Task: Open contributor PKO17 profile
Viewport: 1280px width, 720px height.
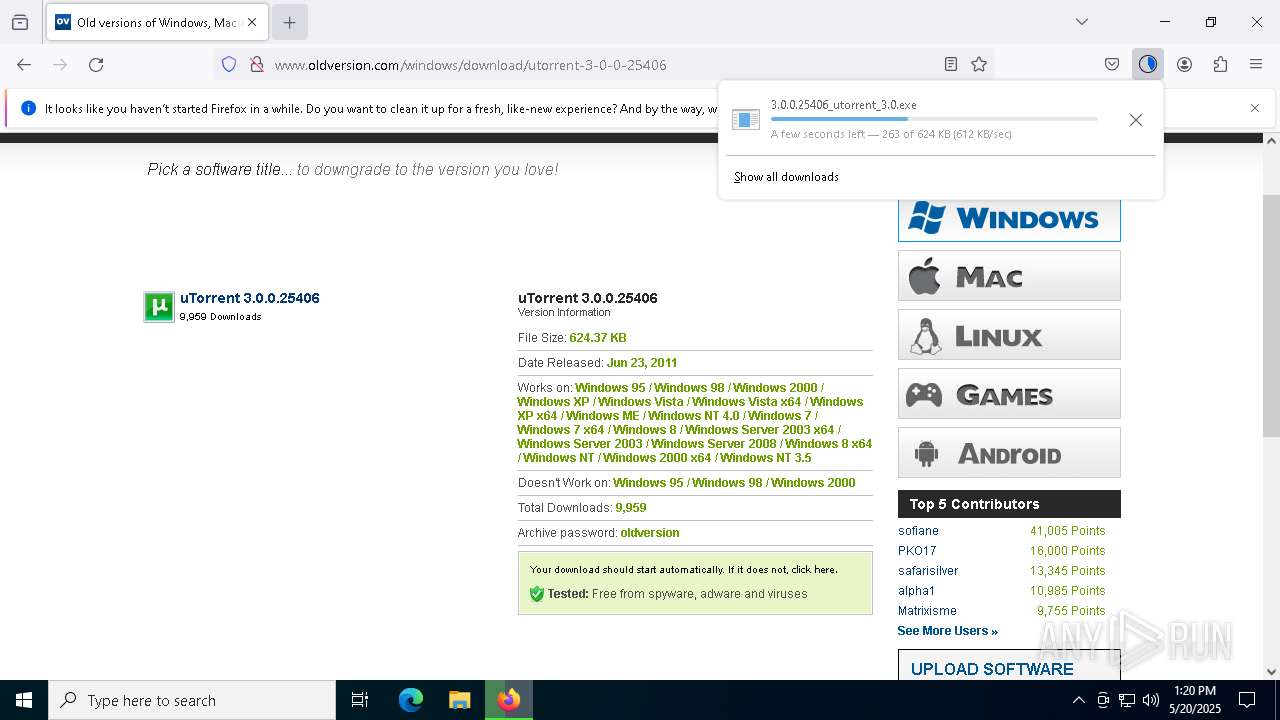Action: point(917,551)
